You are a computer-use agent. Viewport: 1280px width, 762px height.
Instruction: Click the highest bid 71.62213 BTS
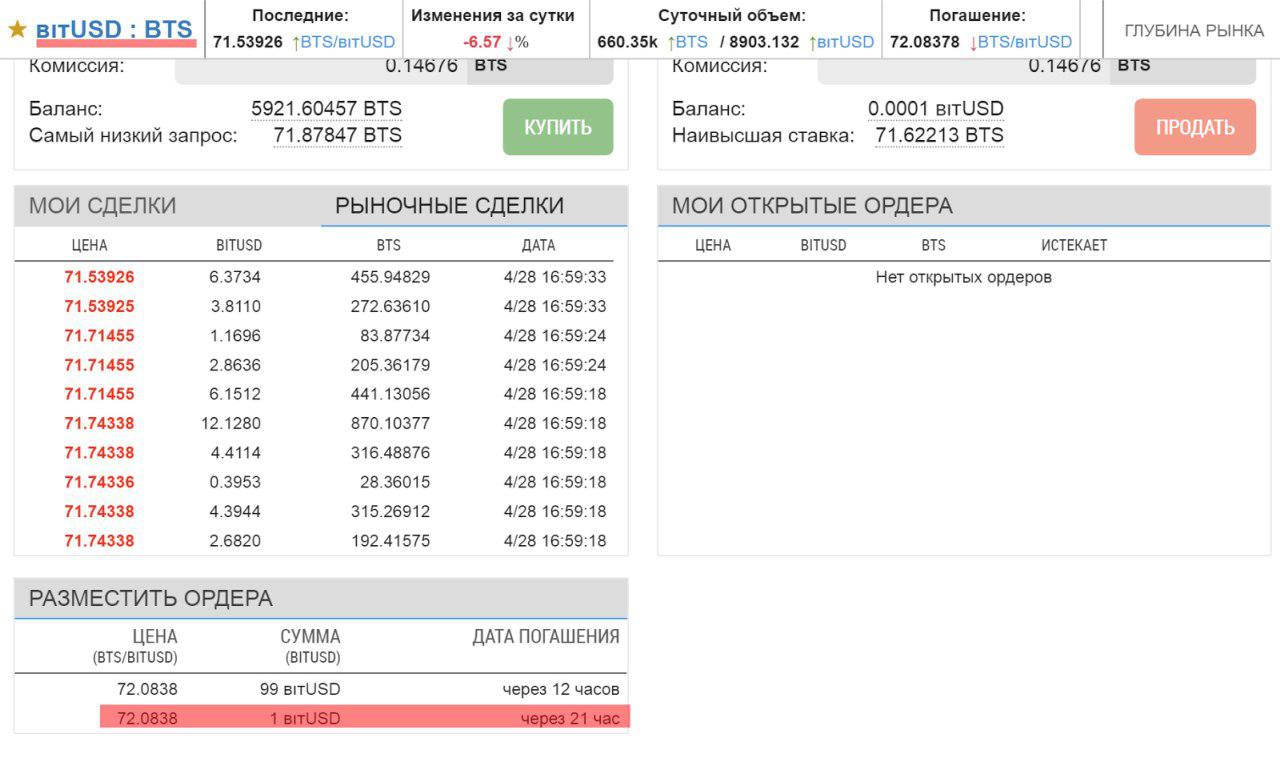(x=940, y=135)
